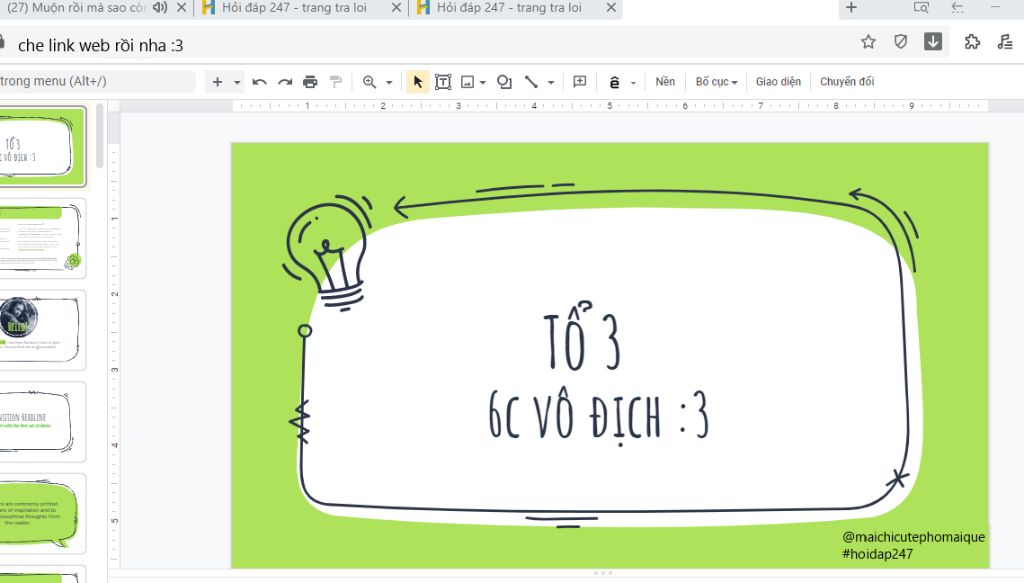Viewport: 1024px width, 583px height.
Task: Select the shape tool
Action: (x=504, y=82)
